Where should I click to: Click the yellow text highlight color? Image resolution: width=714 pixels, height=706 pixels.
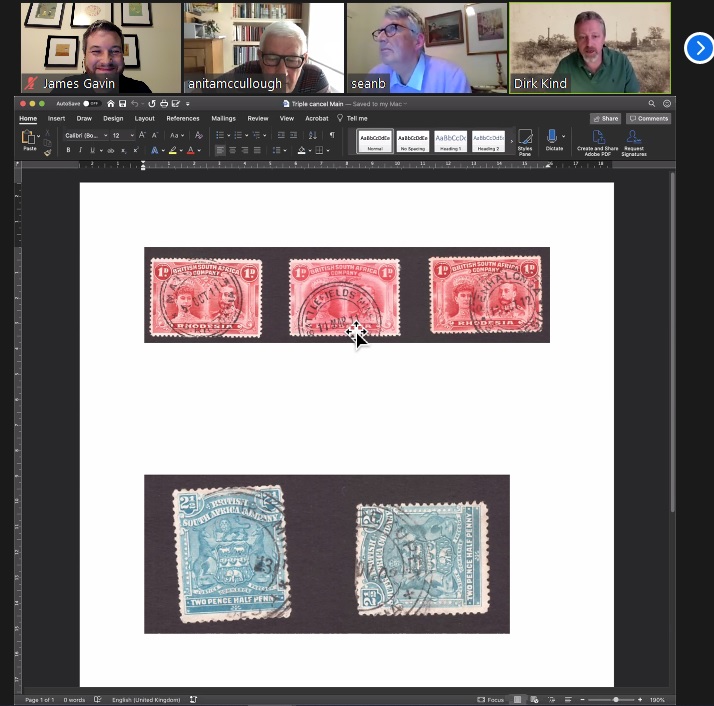click(173, 150)
